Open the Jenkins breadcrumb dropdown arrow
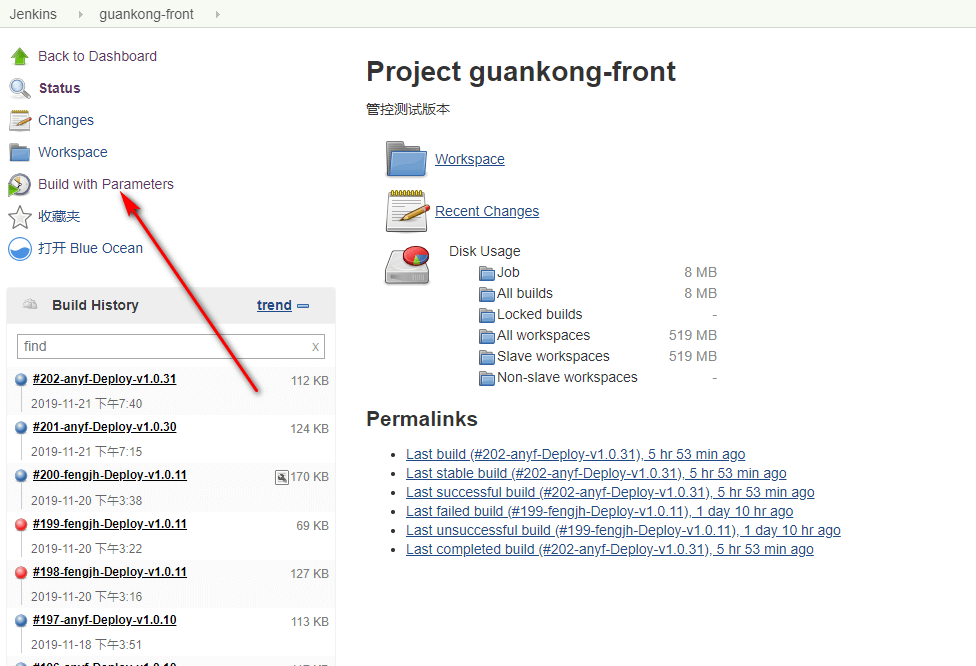The width and height of the screenshot is (976, 666). (x=80, y=14)
